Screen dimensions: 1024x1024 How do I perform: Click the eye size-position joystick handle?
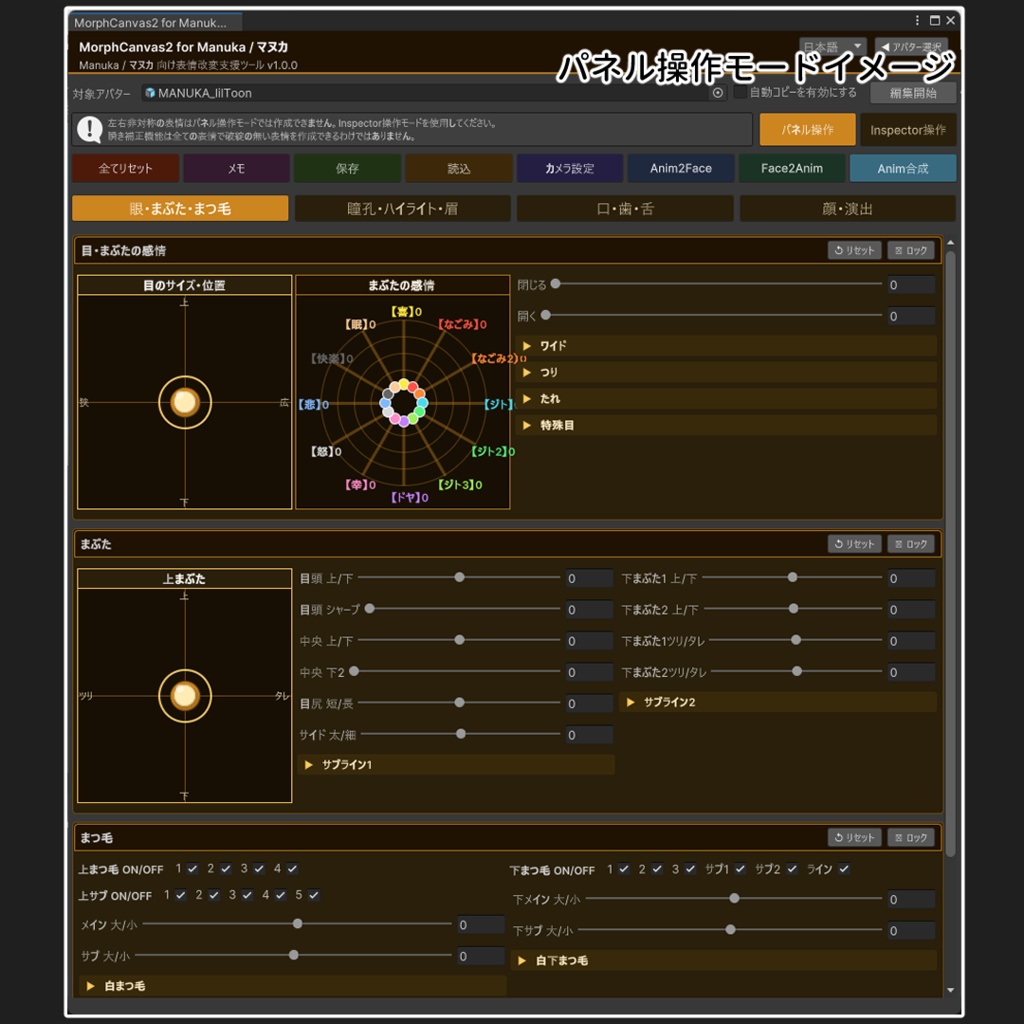(x=185, y=402)
